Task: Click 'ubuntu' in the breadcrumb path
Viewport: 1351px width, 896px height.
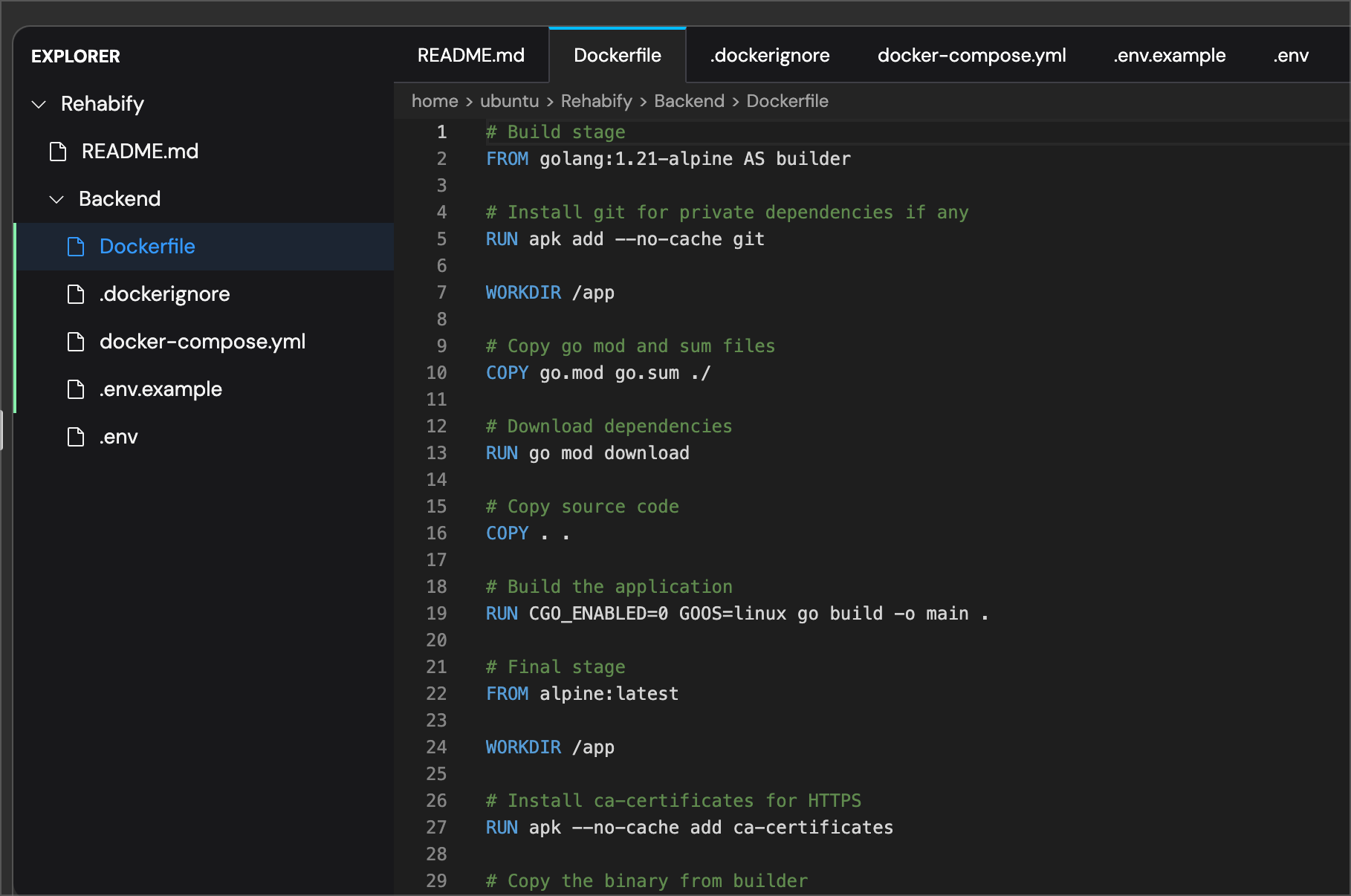Action: point(509,101)
